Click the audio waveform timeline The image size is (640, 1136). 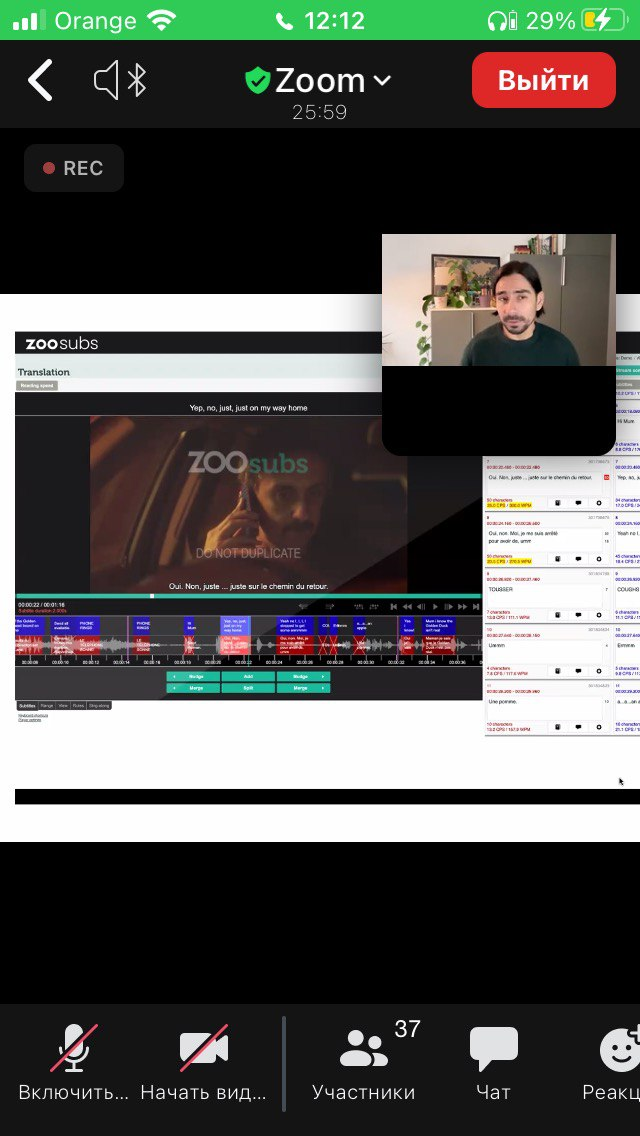[248, 645]
